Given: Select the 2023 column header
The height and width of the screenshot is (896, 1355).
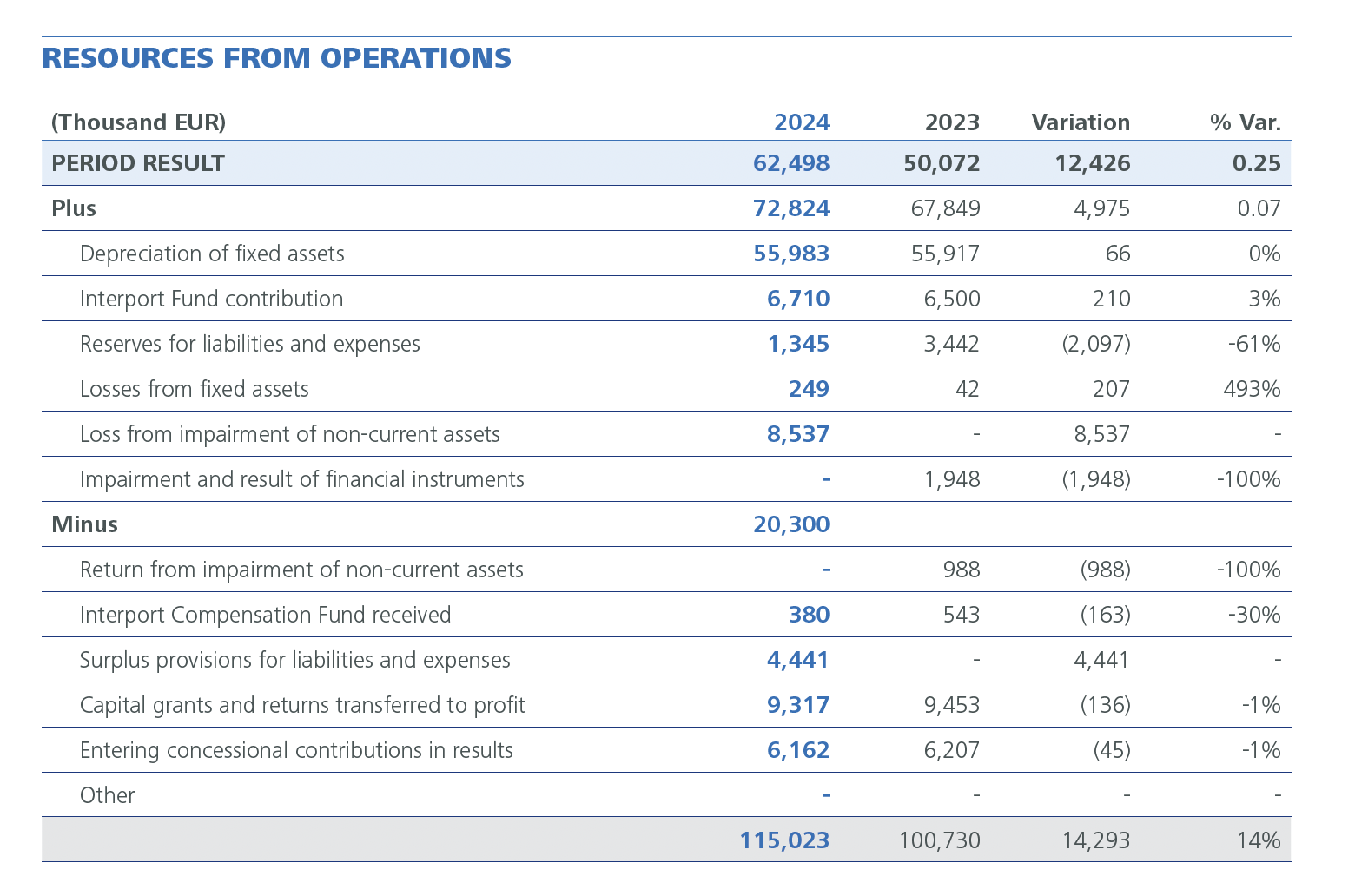Looking at the screenshot, I should tap(951, 122).
